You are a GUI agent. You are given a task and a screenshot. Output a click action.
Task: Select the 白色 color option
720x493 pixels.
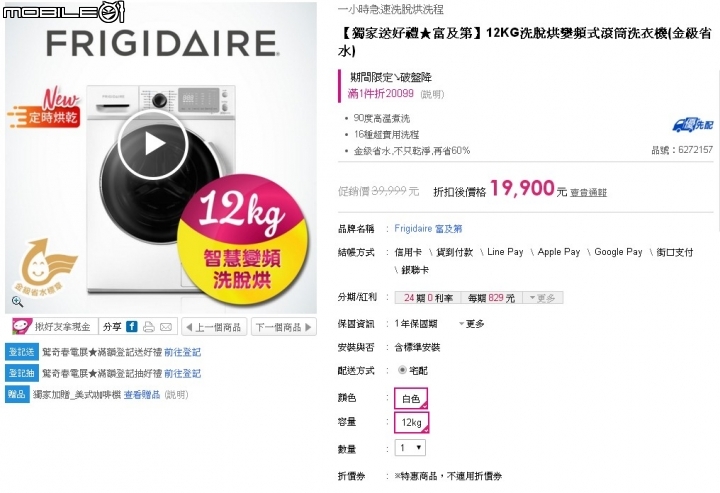(x=411, y=398)
